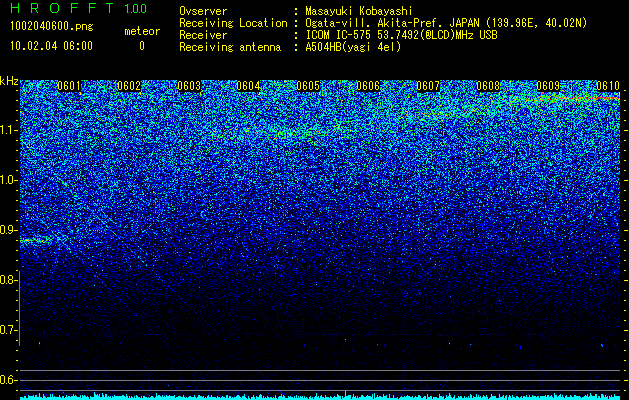
Task: Click the date stamp 10.02.04 06:00
Action: [51, 46]
